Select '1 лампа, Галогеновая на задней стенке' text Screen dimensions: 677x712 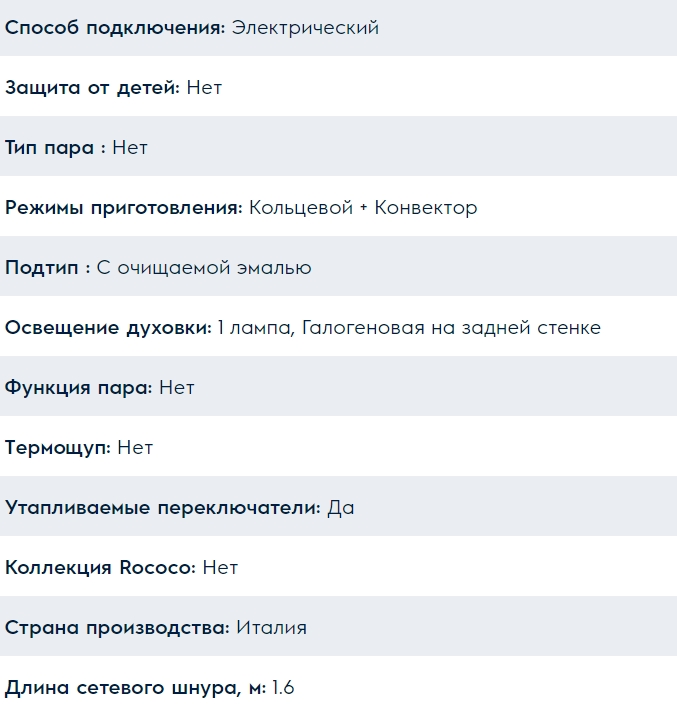click(409, 328)
